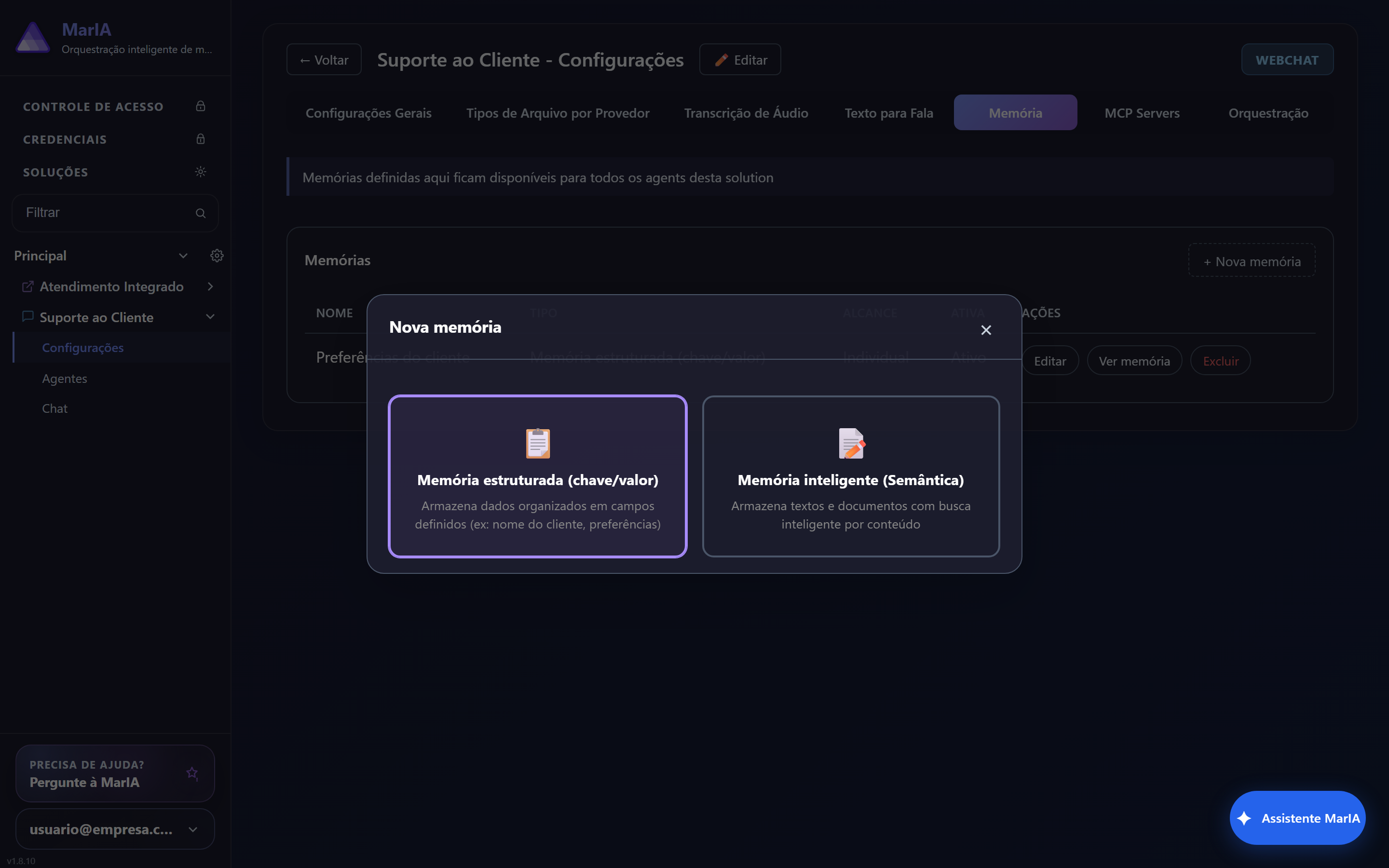Click the document pencil icon for semantic memory
This screenshot has width=1389, height=868.
pos(851,443)
